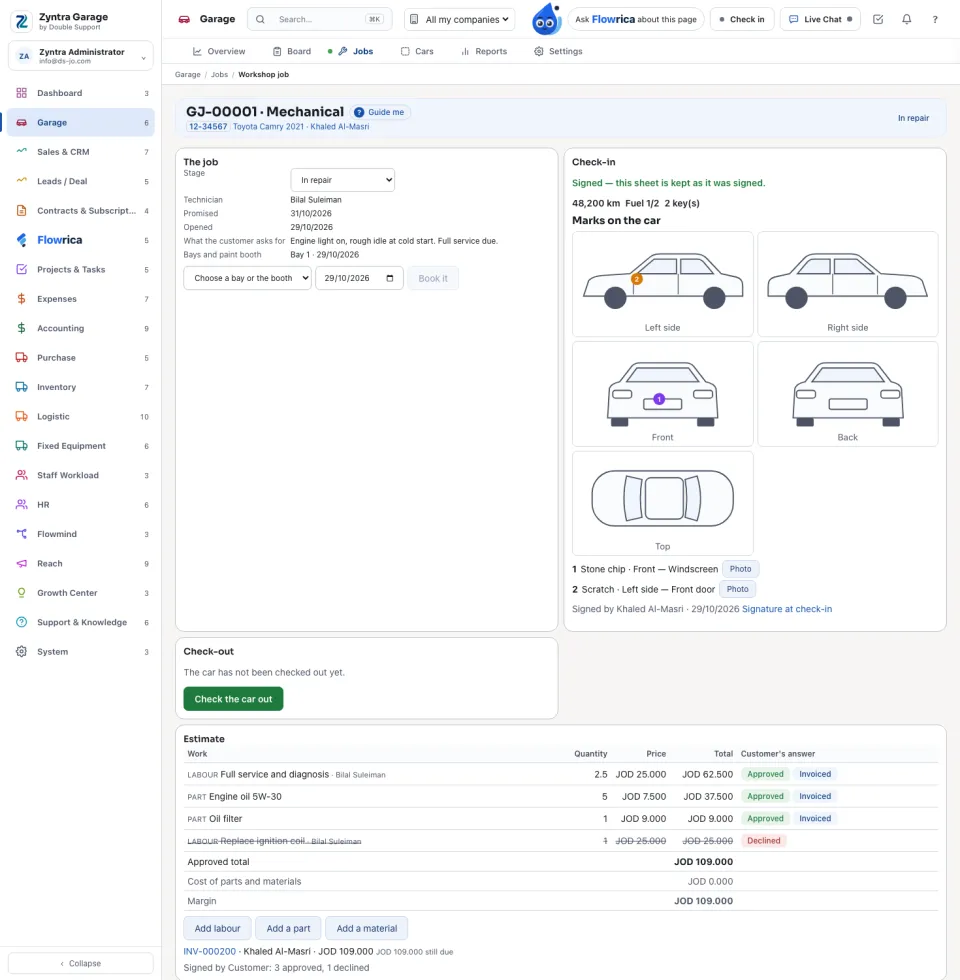Click the Growth Center lightbulb icon

tap(21, 592)
